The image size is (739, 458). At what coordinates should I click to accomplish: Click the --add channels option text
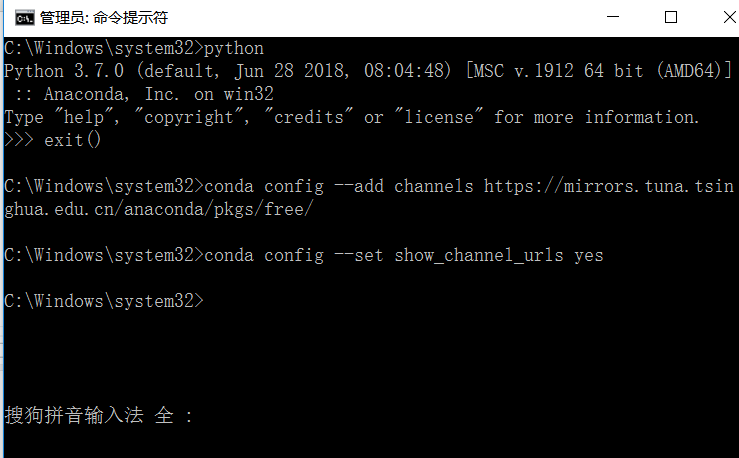(403, 186)
